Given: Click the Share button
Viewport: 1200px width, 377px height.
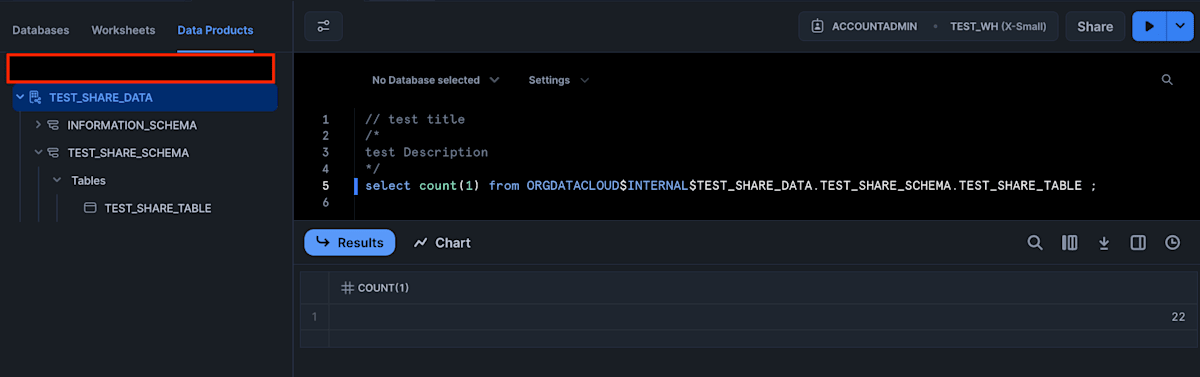Looking at the screenshot, I should 1095,27.
